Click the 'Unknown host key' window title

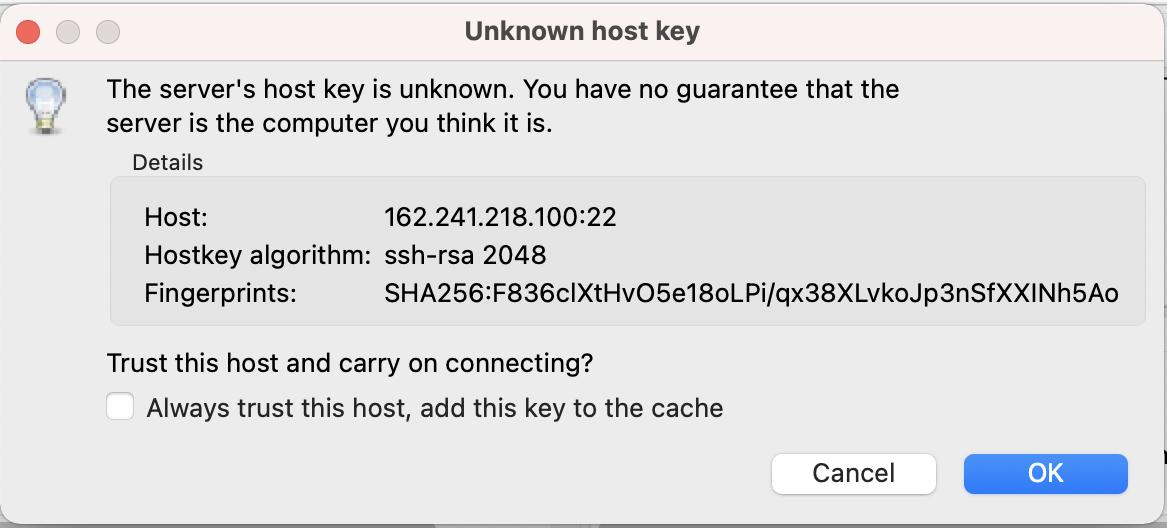582,32
